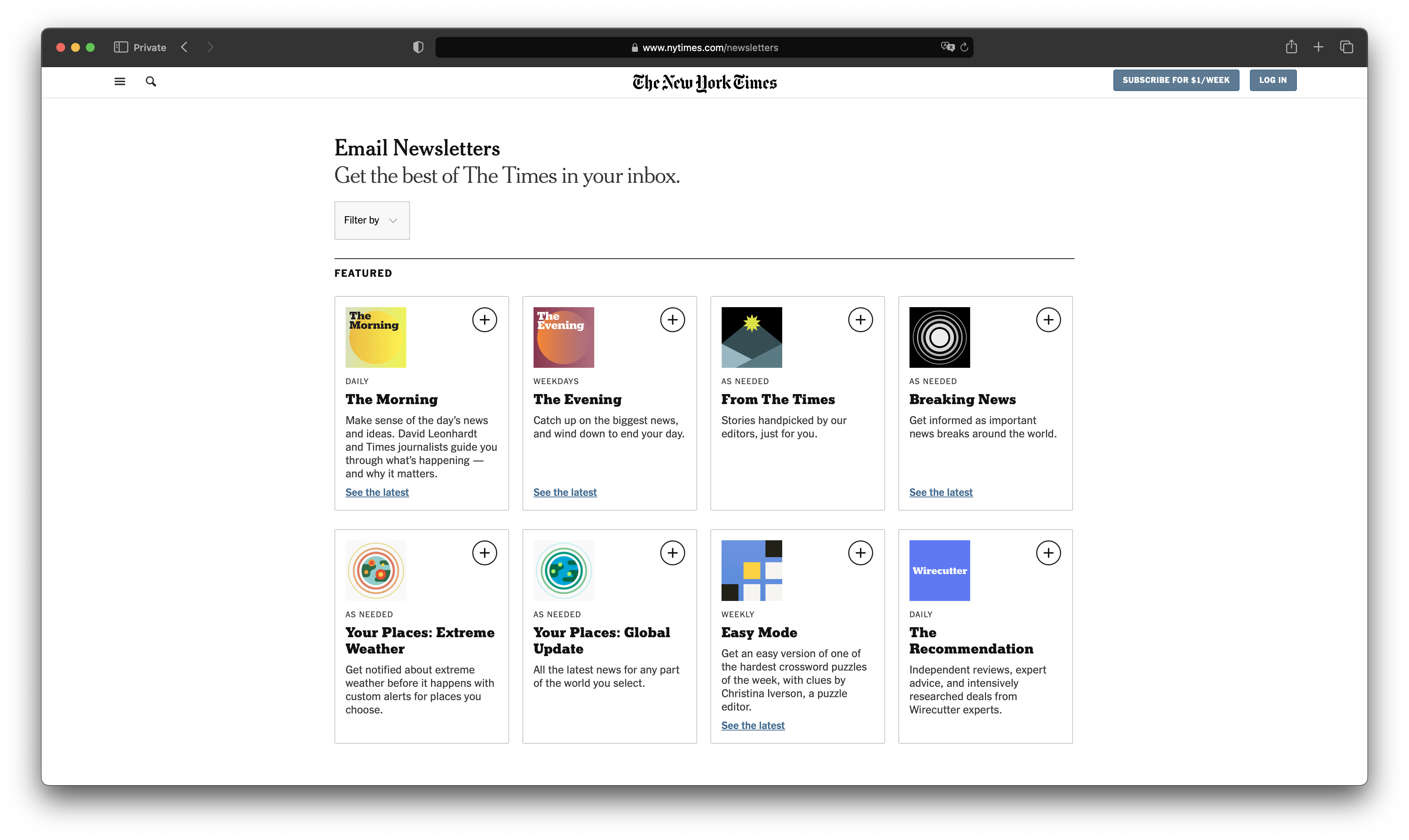Add The Morning newsletter with plus icon
The image size is (1409, 840).
coord(484,320)
